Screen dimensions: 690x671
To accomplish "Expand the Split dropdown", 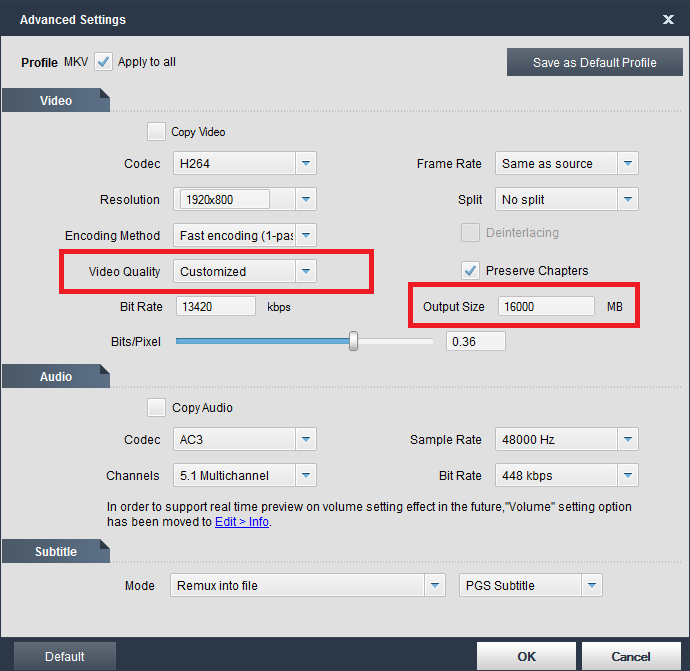I will pyautogui.click(x=628, y=200).
